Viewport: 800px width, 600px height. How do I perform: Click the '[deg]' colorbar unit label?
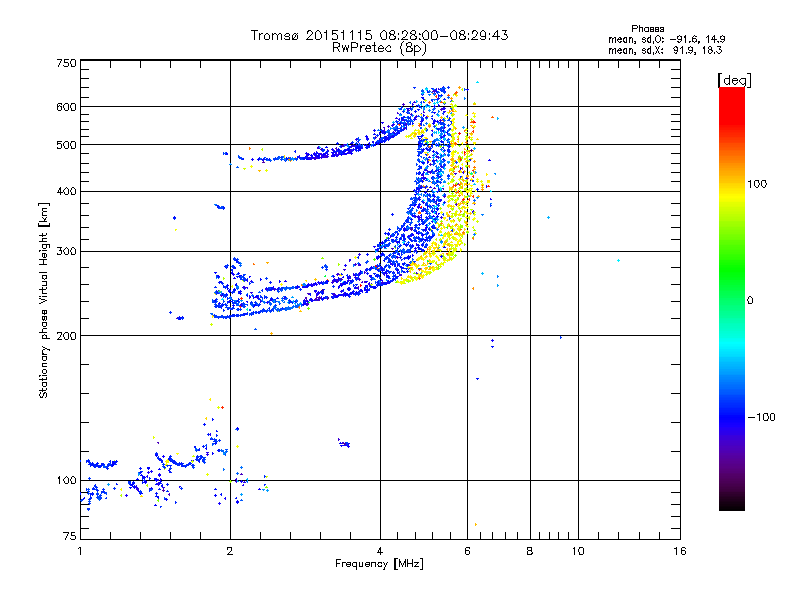[x=734, y=80]
